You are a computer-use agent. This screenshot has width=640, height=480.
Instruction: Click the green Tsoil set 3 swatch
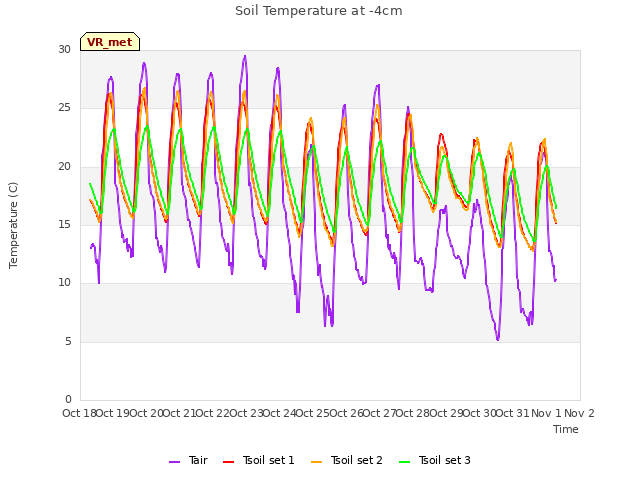pos(405,462)
